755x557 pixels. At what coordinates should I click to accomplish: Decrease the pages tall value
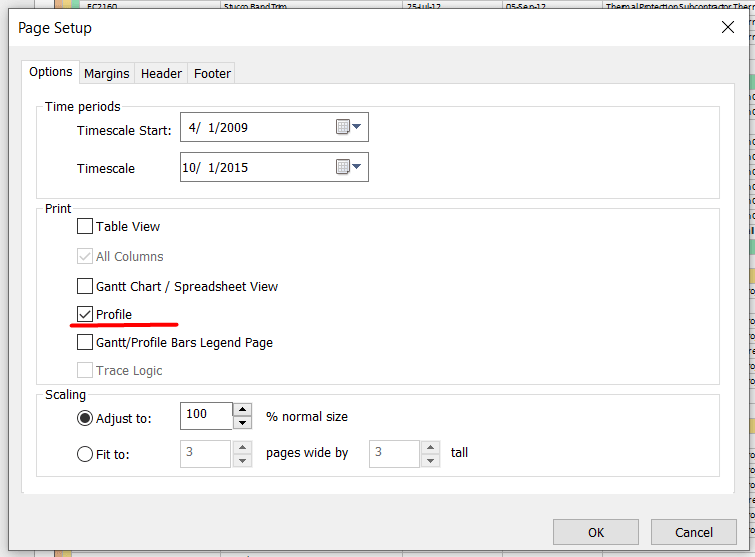430,461
